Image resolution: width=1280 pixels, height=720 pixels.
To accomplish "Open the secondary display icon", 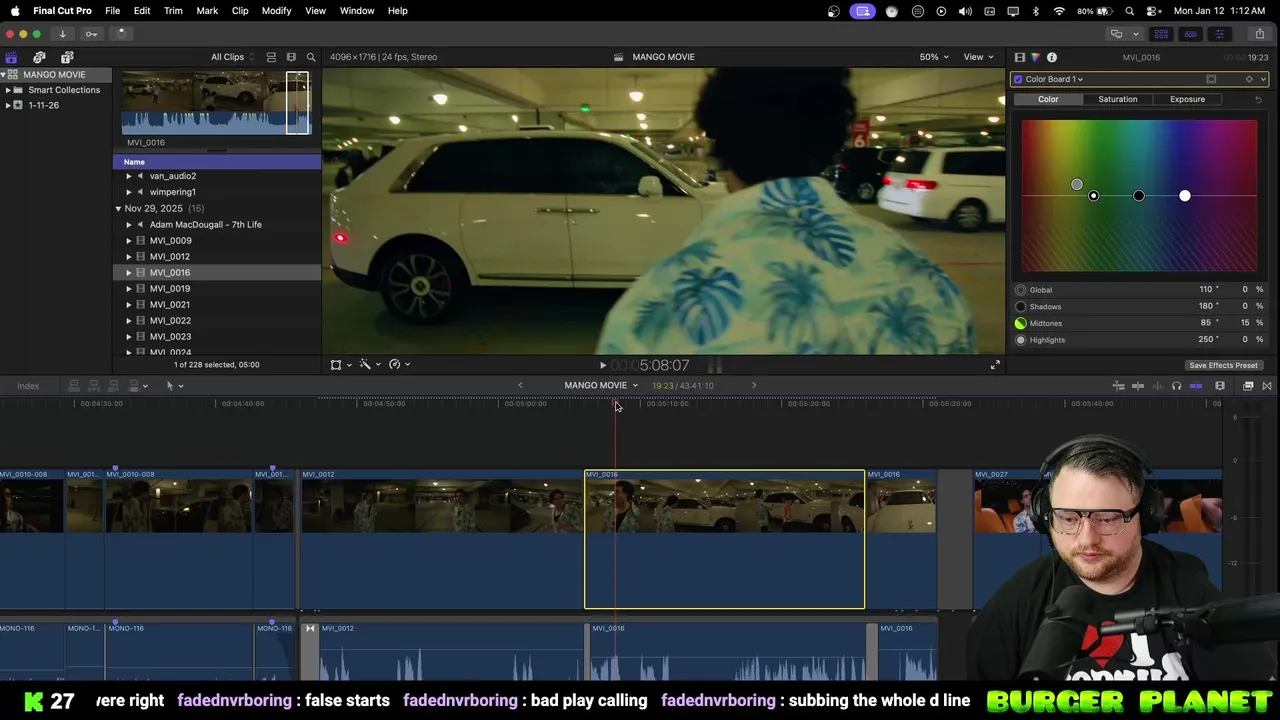I will point(1116,34).
